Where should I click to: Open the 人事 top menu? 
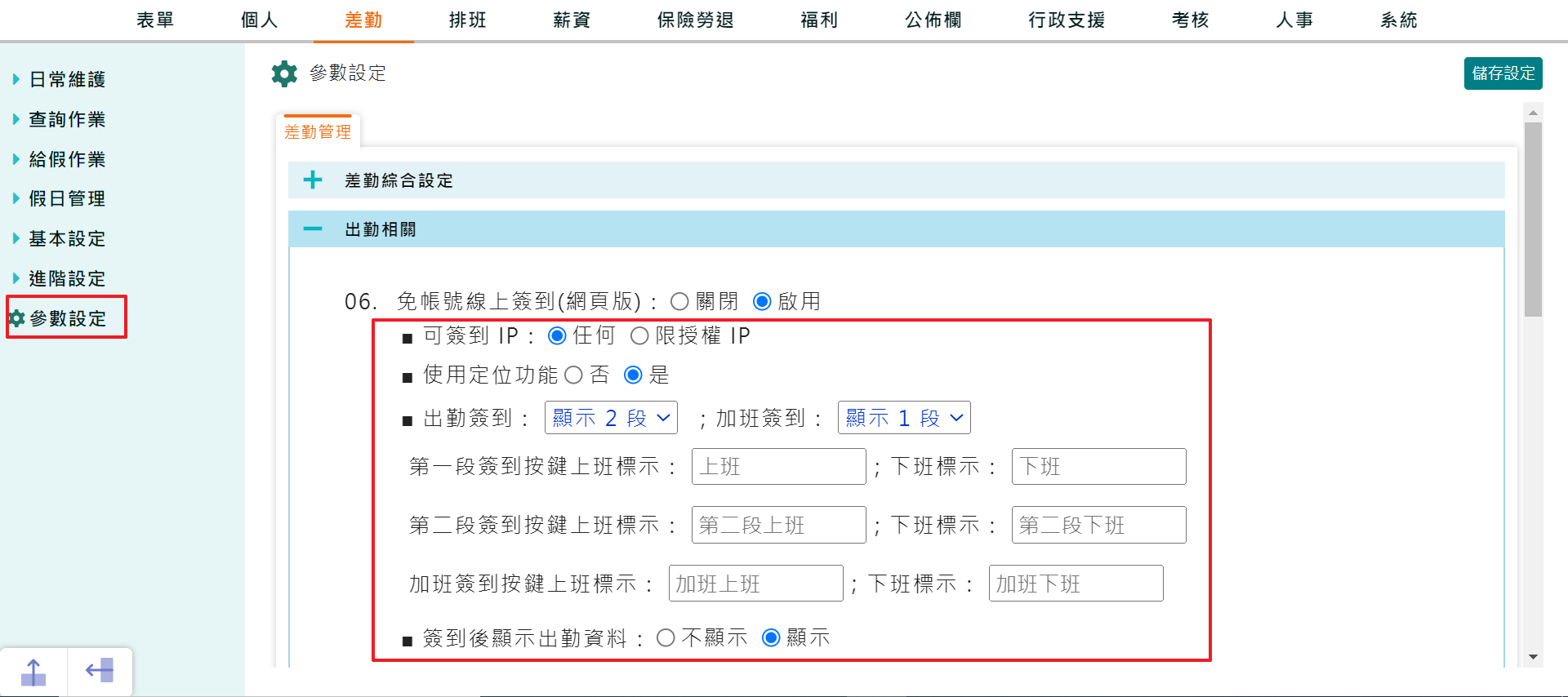[1295, 20]
